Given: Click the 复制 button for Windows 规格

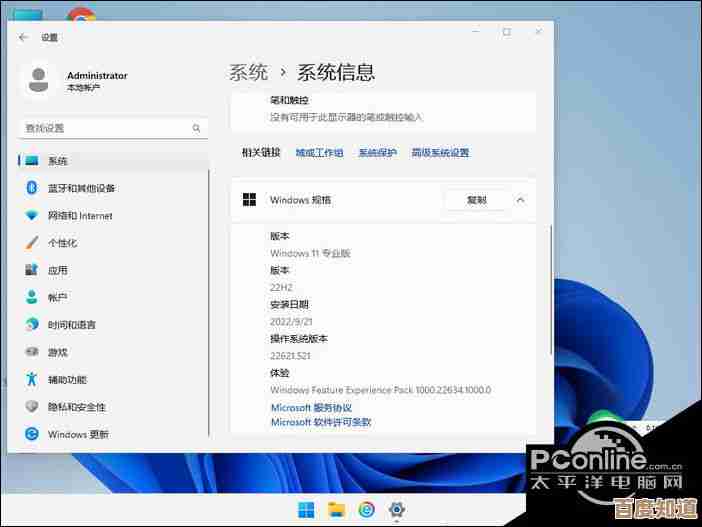Looking at the screenshot, I should tap(477, 200).
